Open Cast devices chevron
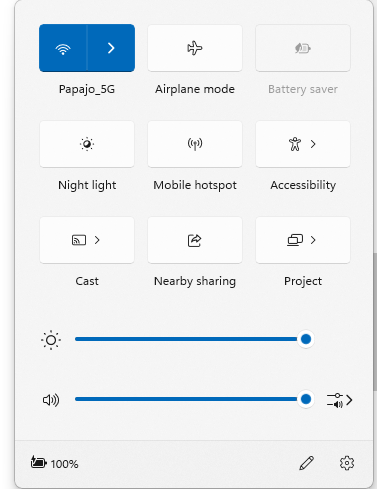Image resolution: width=377 pixels, height=489 pixels. (x=97, y=240)
